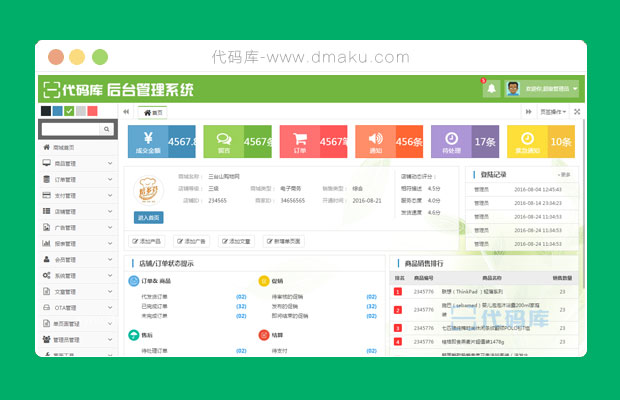Click the red rank 2 badge
Viewport: 620px width, 400px height.
click(x=398, y=309)
